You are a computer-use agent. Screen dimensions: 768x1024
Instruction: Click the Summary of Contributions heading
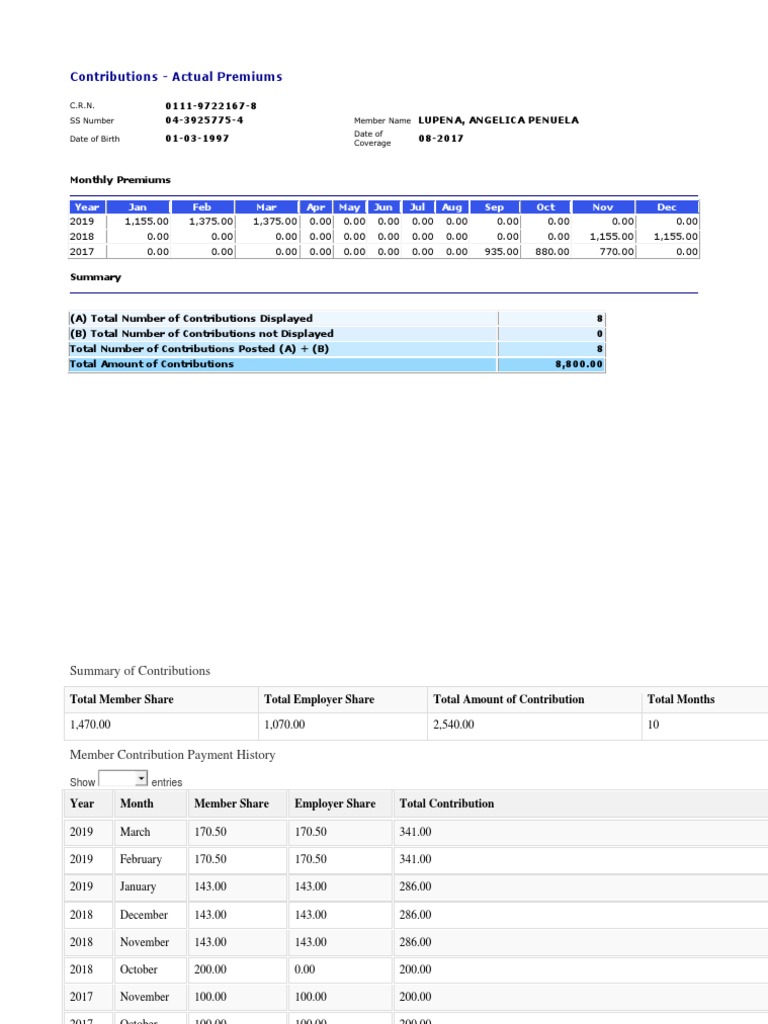pyautogui.click(x=140, y=671)
